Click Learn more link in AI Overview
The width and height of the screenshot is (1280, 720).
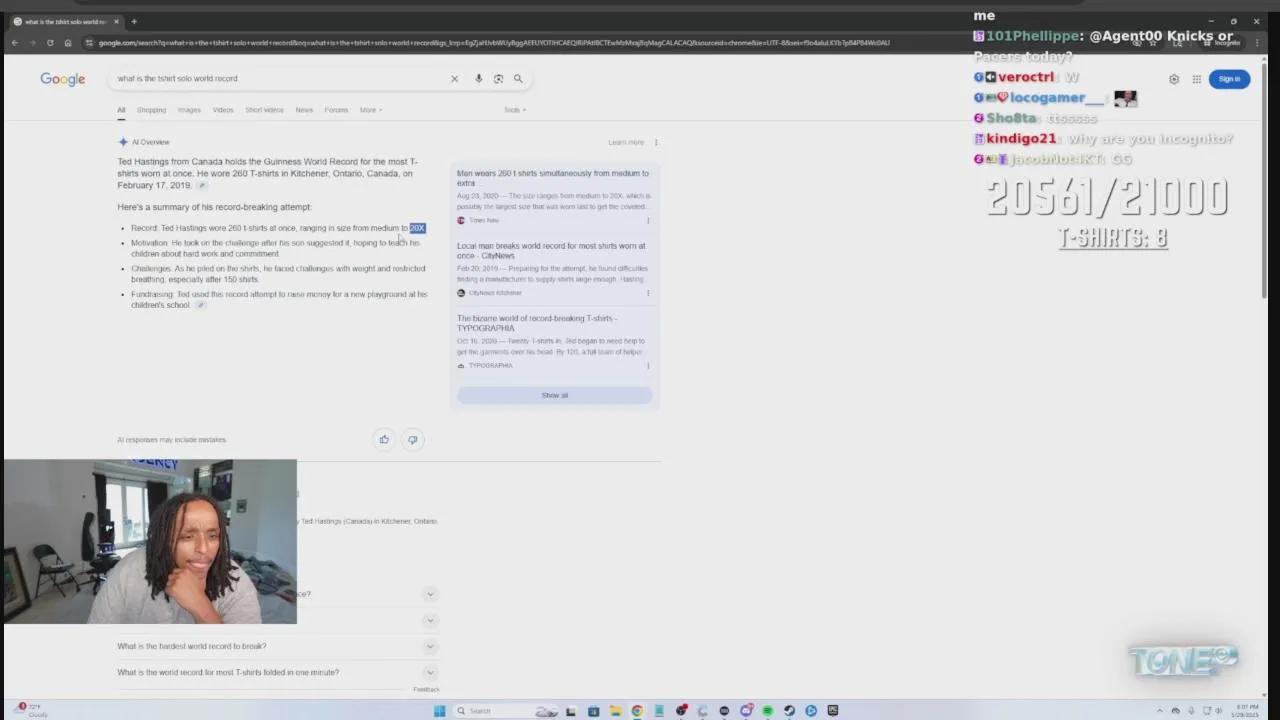point(626,142)
